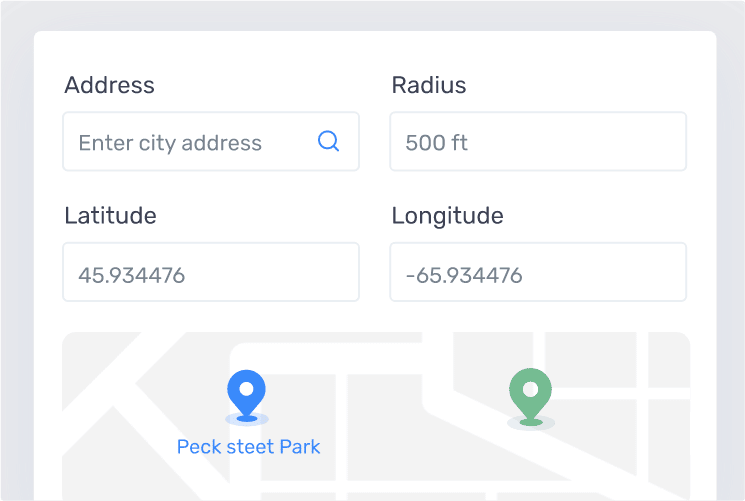Click the blue pin's shadow base
The height and width of the screenshot is (501, 745).
pyautogui.click(x=247, y=419)
